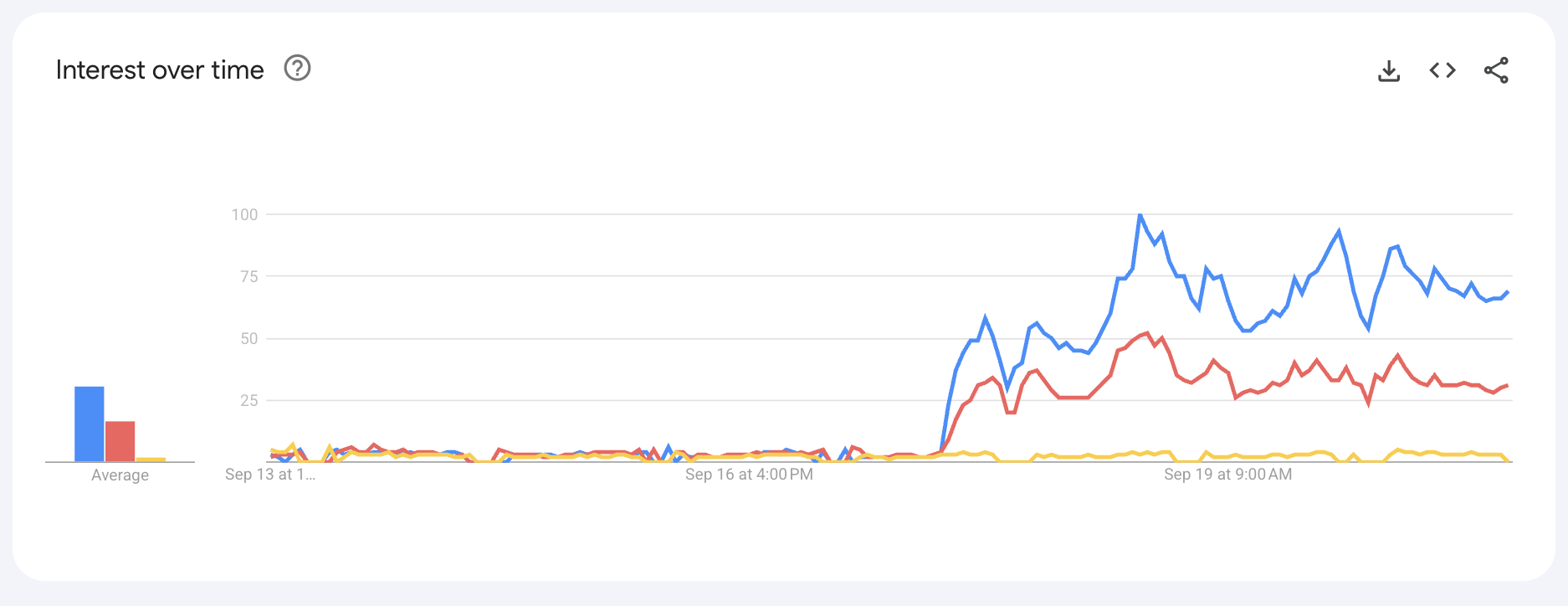The height and width of the screenshot is (606, 1568).
Task: Click the help question mark icon
Action: coord(297,68)
